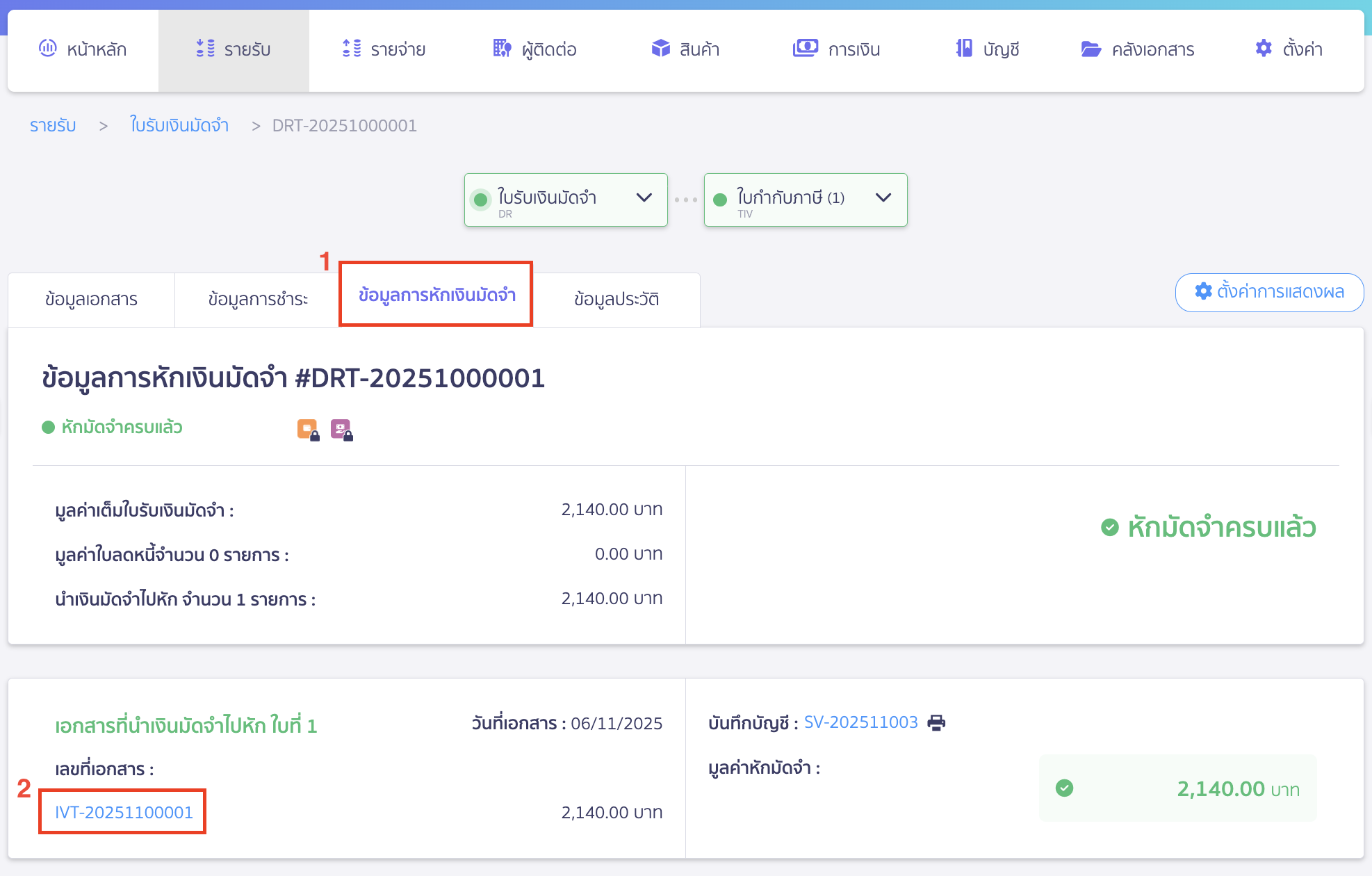
Task: Open the ผู้ติดต่อ contacts menu
Action: pos(535,49)
